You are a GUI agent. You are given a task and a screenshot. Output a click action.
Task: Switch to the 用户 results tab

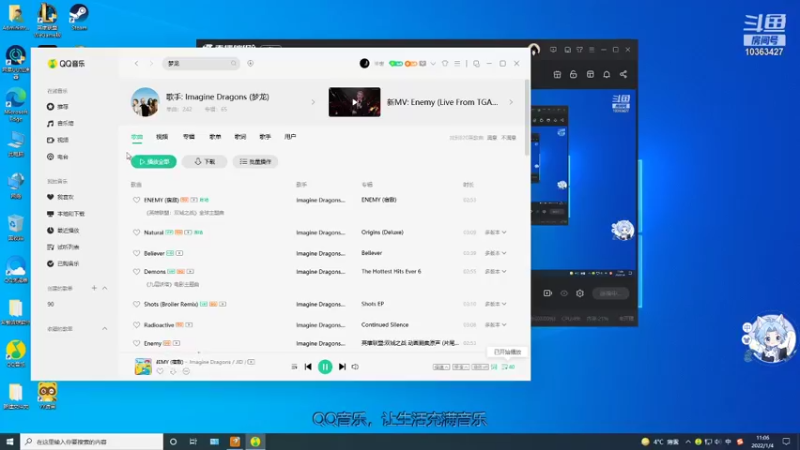(x=290, y=137)
